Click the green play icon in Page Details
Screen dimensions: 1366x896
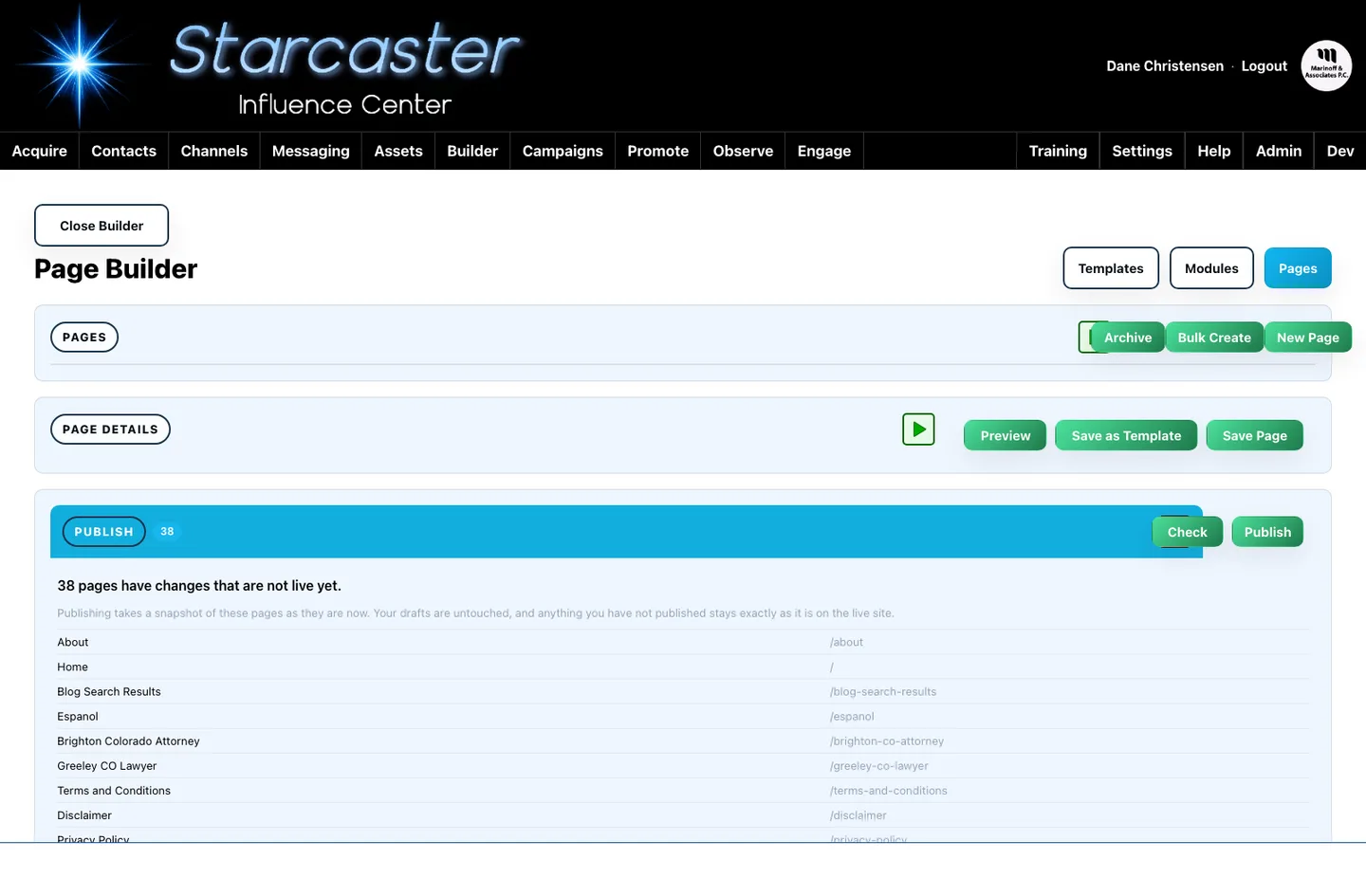point(918,430)
